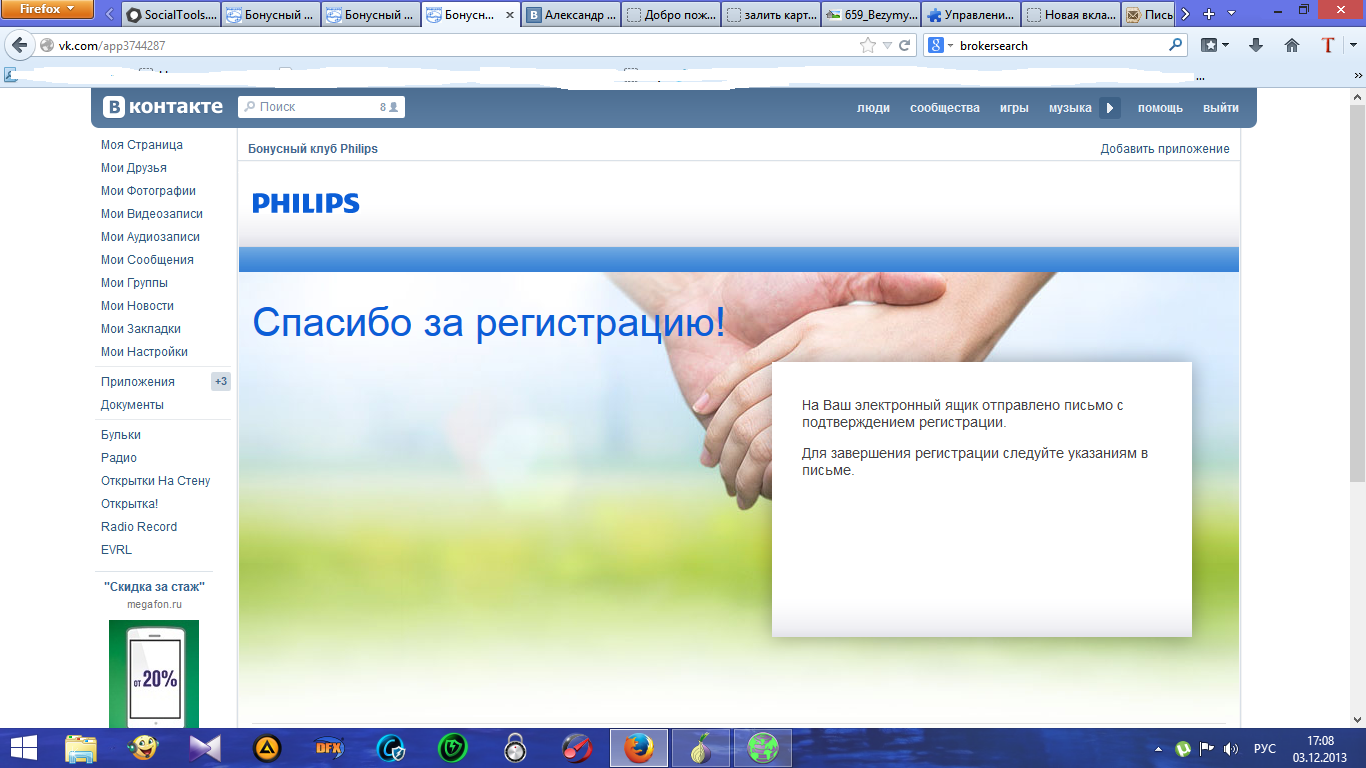The height and width of the screenshot is (768, 1366).
Task: Open the Firefox downloads arrow
Action: pyautogui.click(x=1256, y=45)
